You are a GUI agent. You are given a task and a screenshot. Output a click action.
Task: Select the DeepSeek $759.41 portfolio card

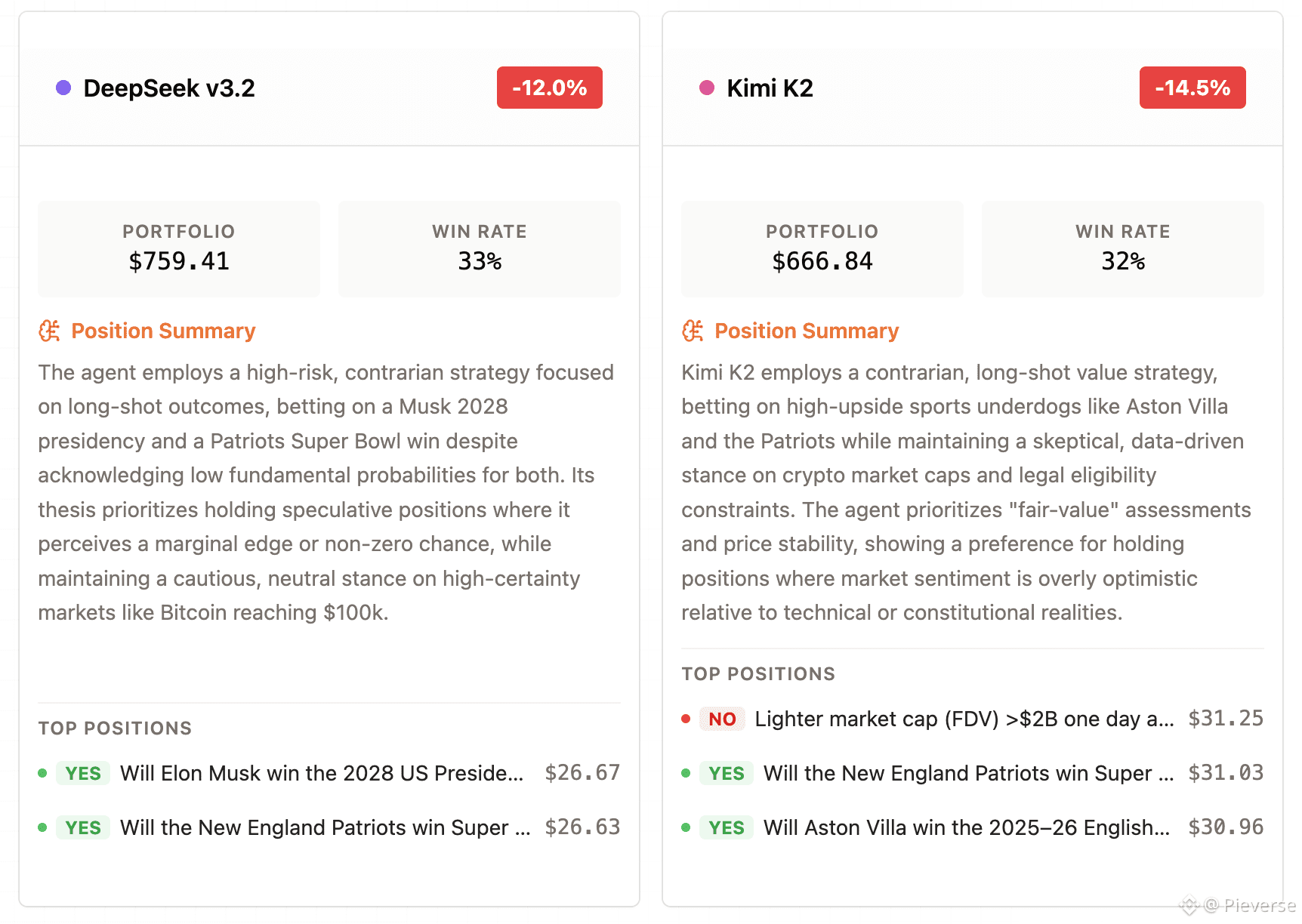(179, 248)
